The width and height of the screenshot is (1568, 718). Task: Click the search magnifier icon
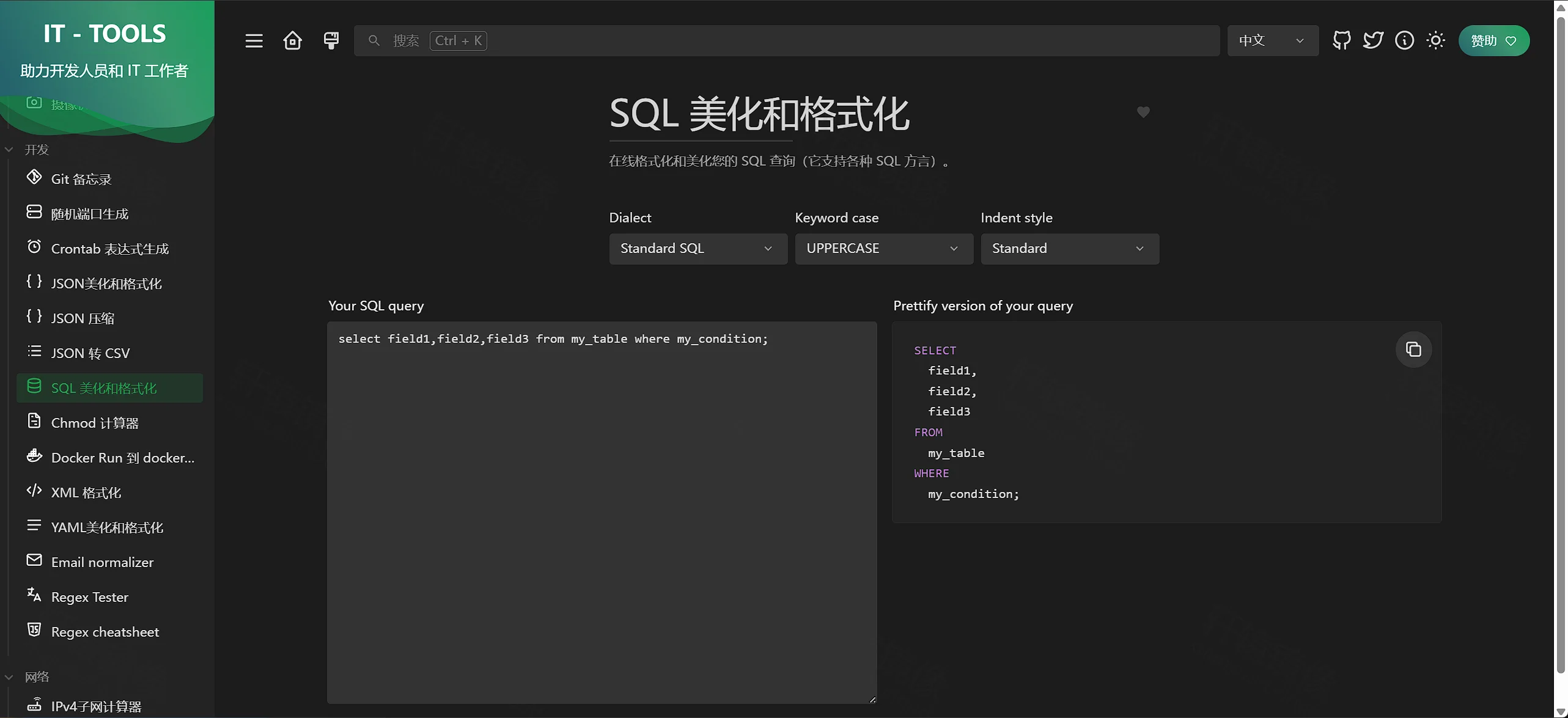click(374, 41)
